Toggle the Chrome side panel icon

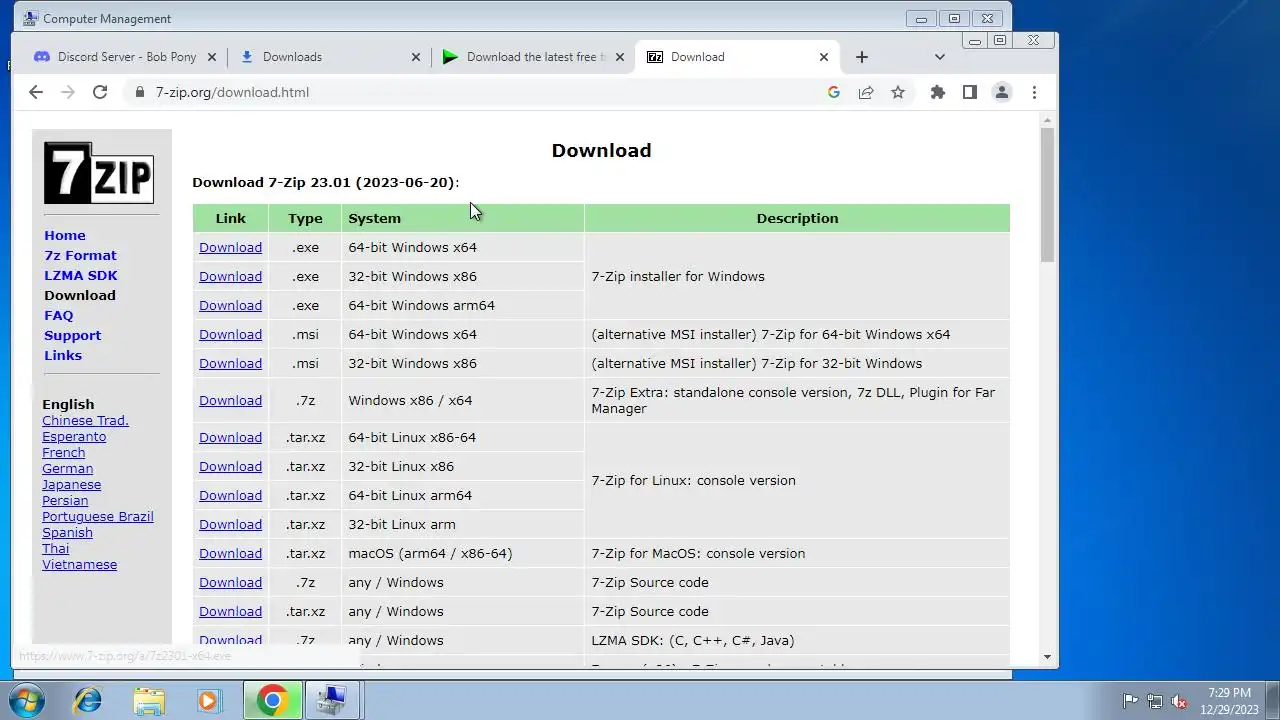click(969, 92)
